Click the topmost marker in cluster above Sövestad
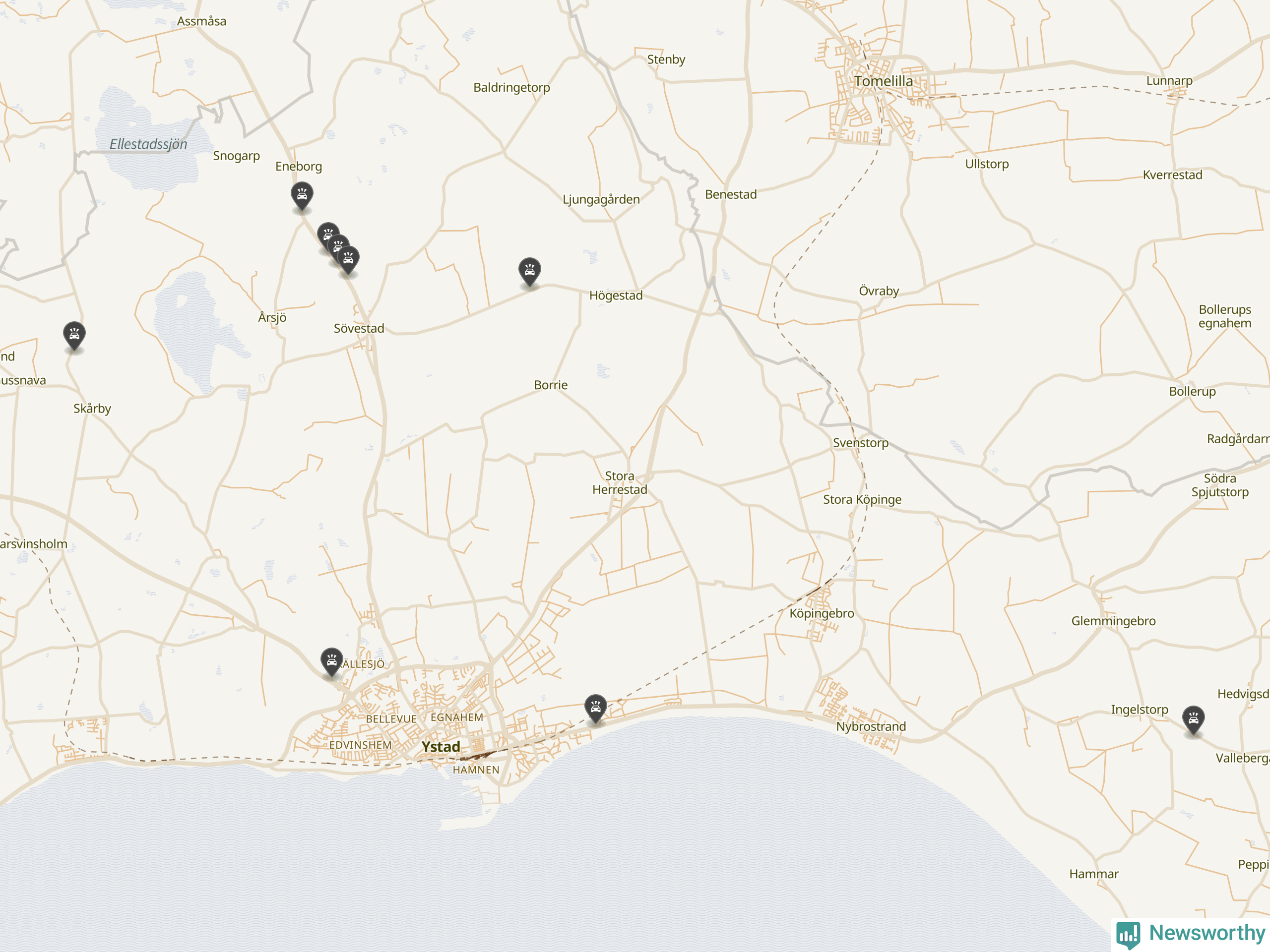1270x952 pixels. tap(327, 231)
